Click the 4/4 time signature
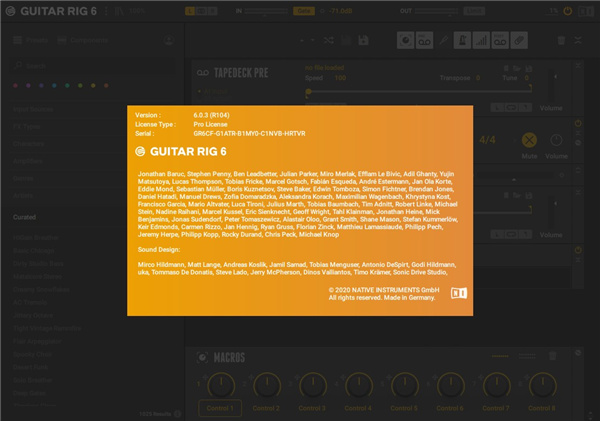 487,140
